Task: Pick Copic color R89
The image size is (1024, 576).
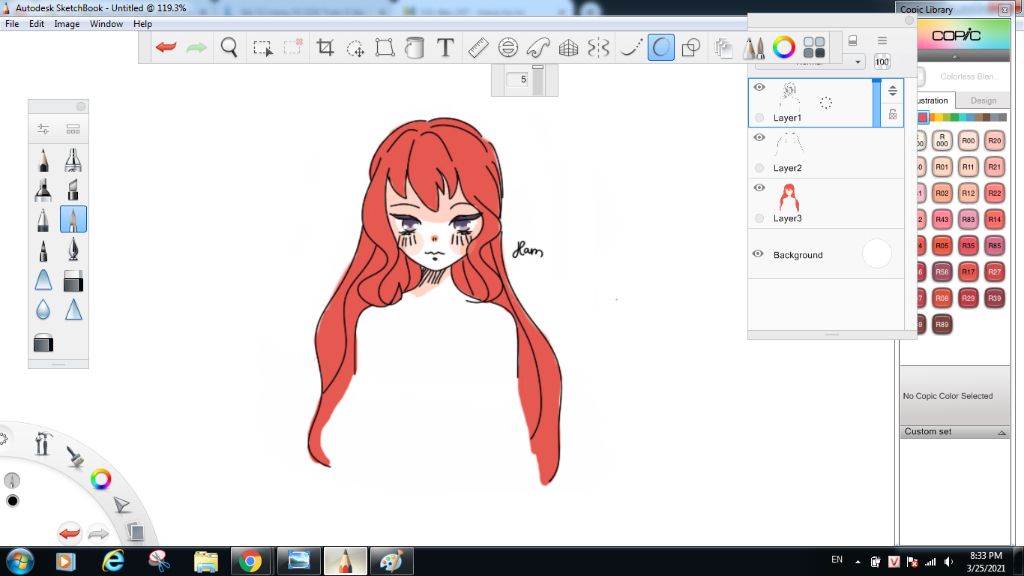Action: [x=942, y=324]
